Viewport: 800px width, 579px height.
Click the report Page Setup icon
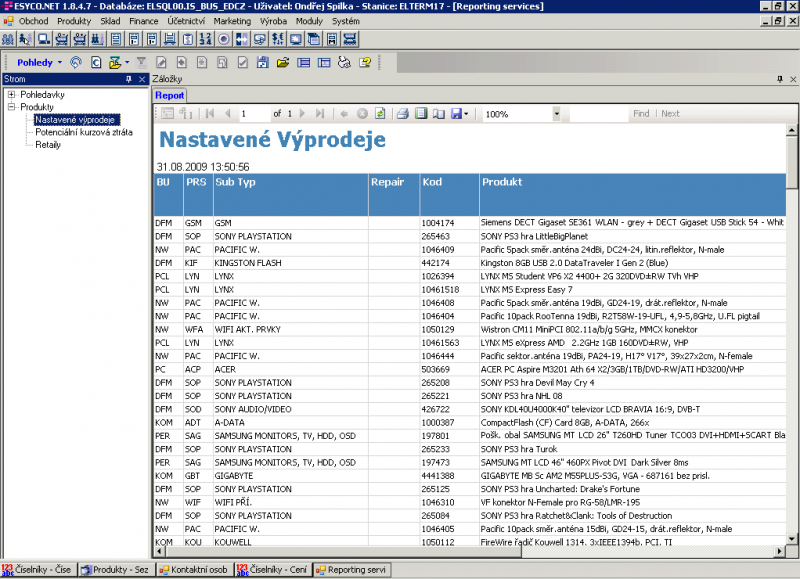click(438, 114)
